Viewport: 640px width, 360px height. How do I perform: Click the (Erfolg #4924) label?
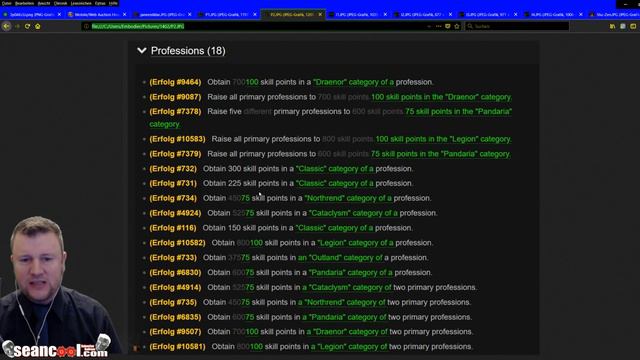pyautogui.click(x=175, y=213)
